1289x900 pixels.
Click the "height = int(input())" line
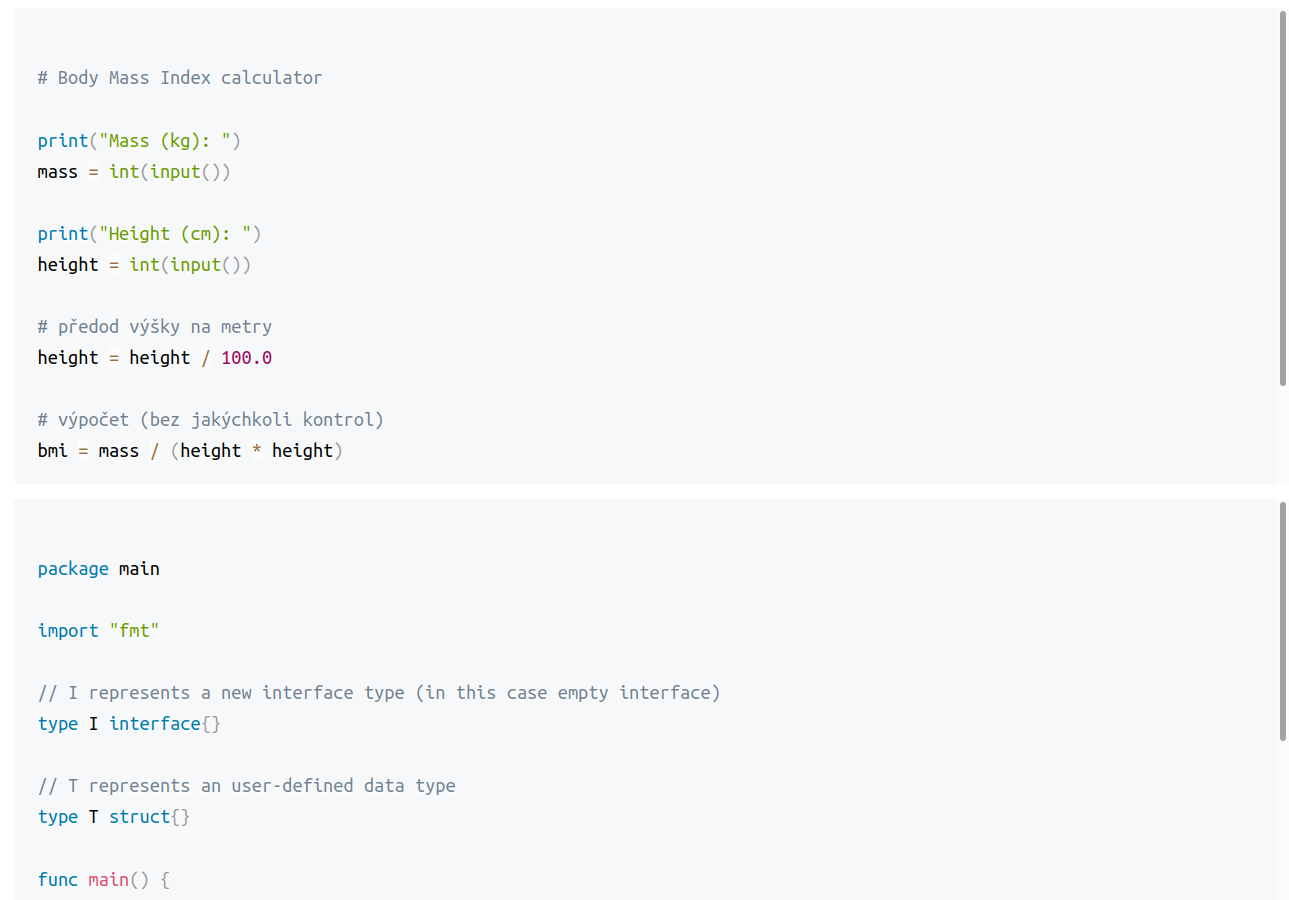[144, 265]
